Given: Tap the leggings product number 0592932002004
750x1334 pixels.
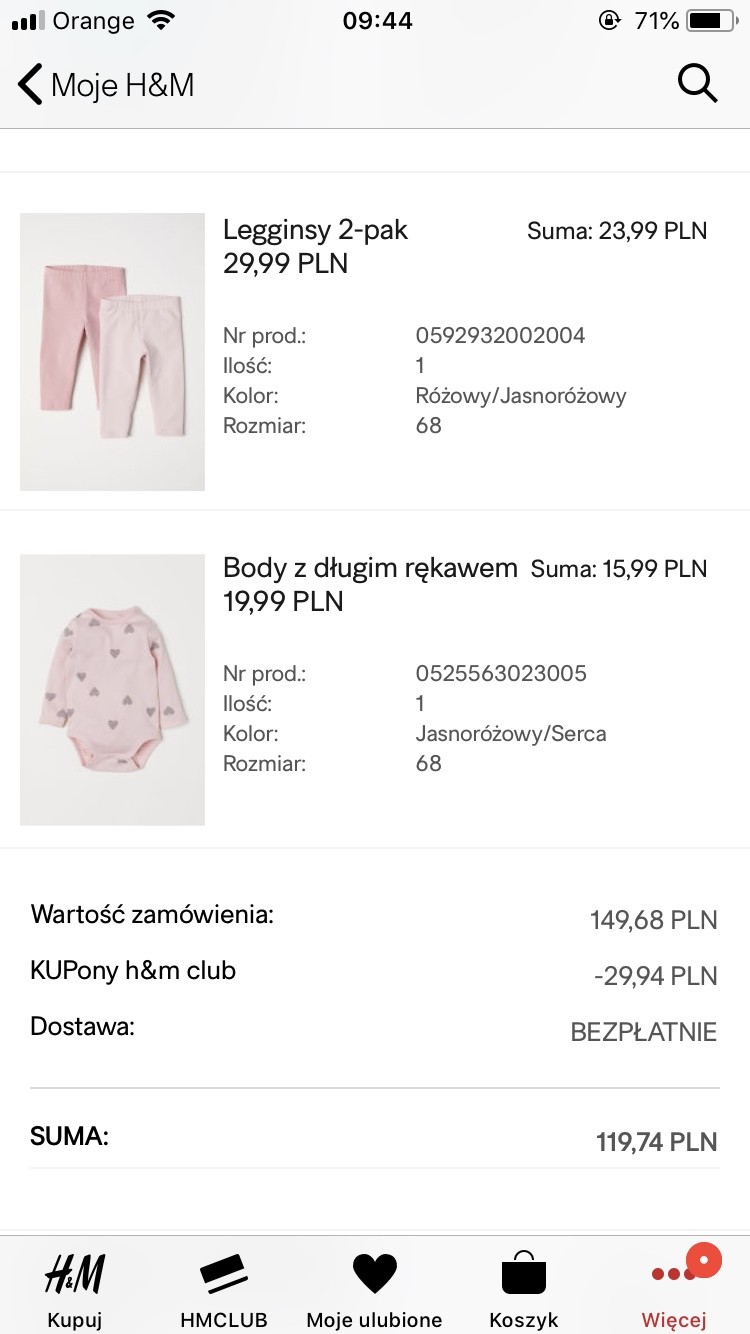Looking at the screenshot, I should 500,335.
